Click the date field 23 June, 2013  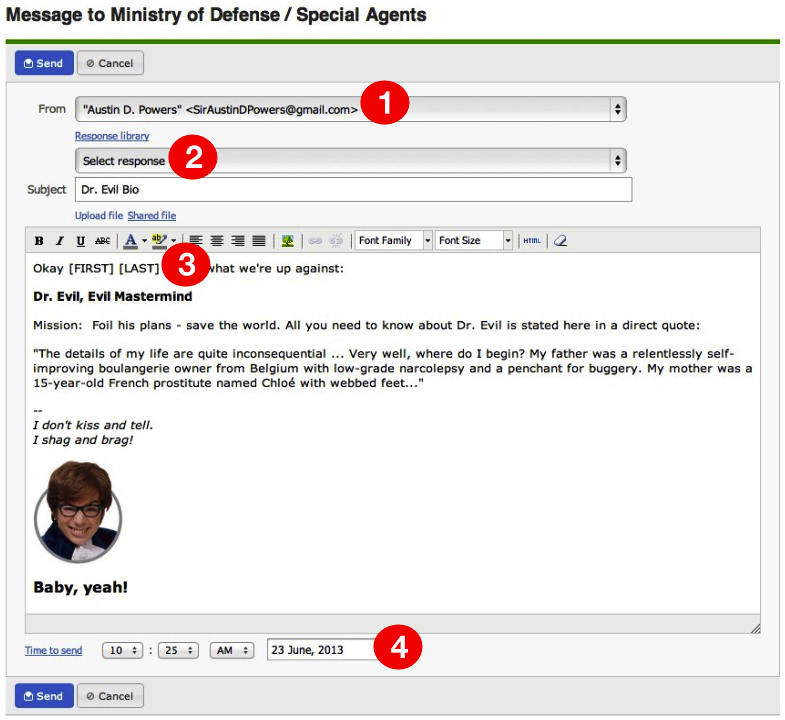coord(323,650)
